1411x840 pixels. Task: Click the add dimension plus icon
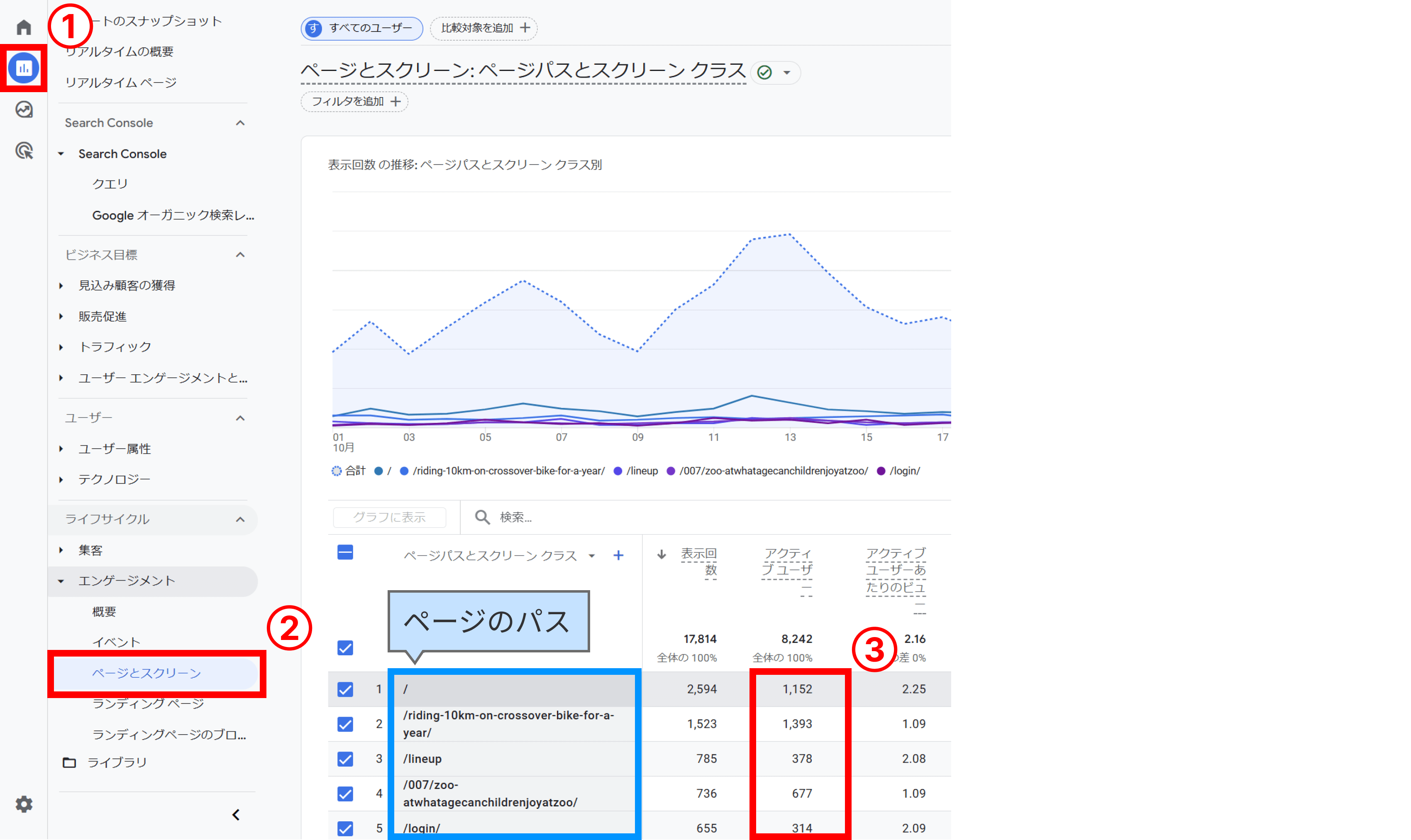coord(618,555)
